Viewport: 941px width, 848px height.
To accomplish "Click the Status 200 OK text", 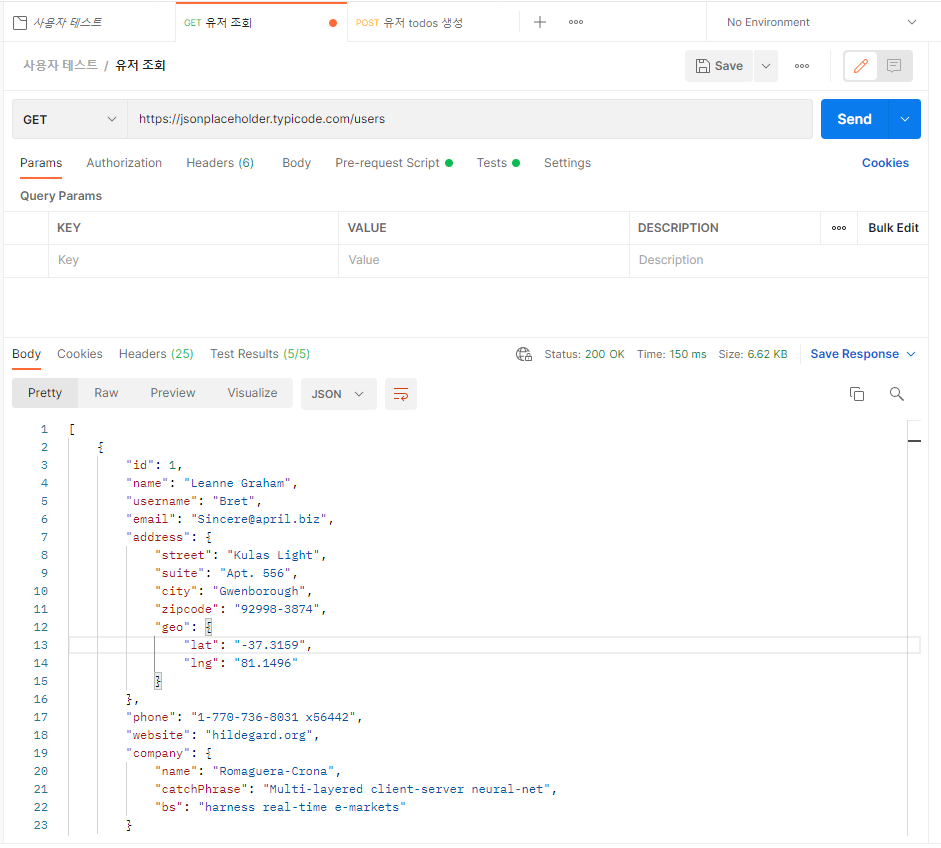I will (x=585, y=355).
